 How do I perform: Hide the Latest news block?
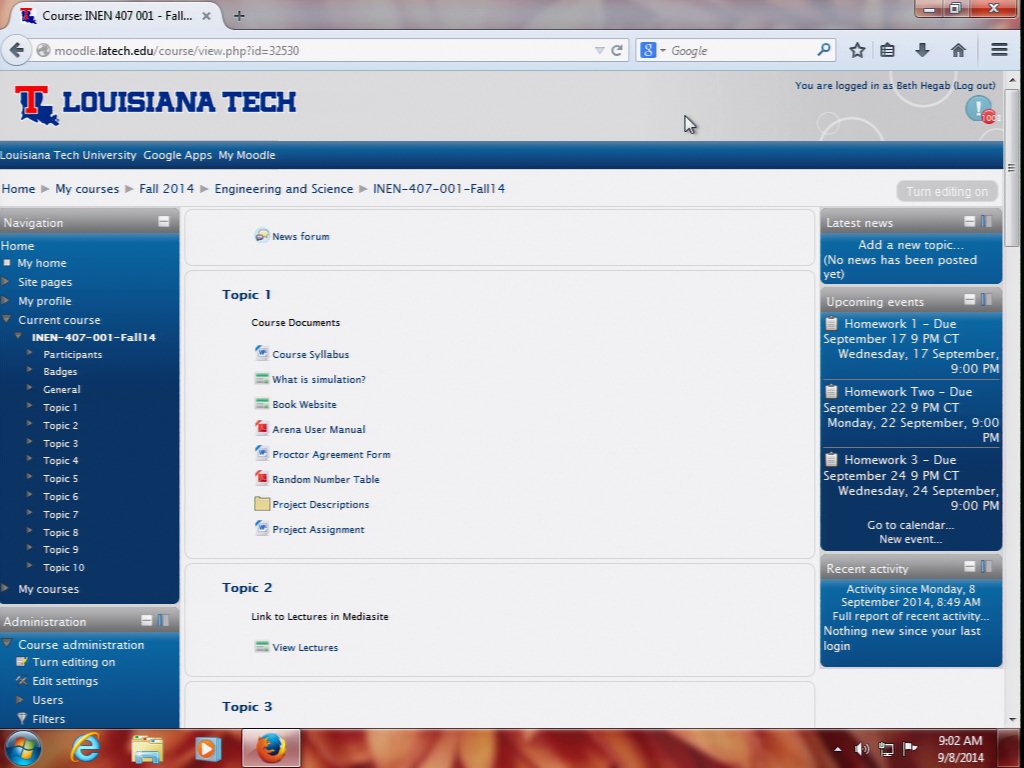coord(969,222)
